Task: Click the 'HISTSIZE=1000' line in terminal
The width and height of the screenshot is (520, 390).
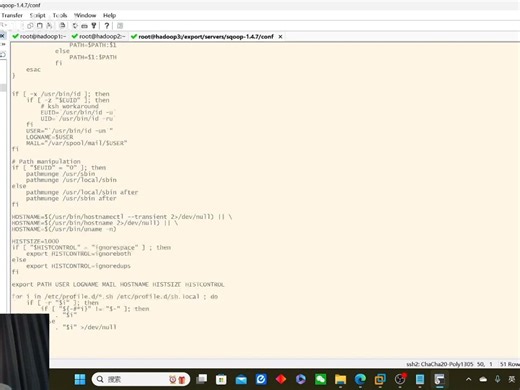Action: [35, 241]
